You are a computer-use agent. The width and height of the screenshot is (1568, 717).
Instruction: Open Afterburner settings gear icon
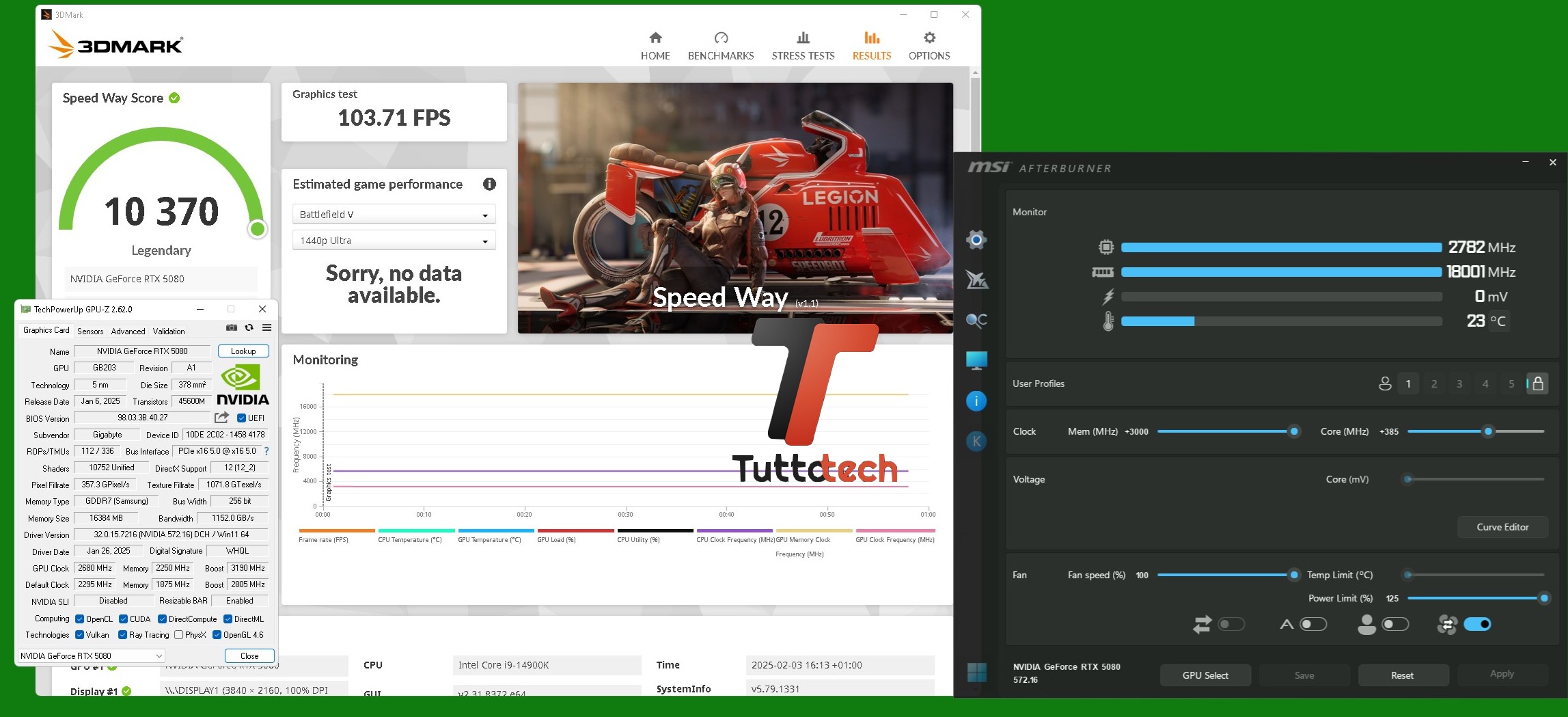click(976, 240)
